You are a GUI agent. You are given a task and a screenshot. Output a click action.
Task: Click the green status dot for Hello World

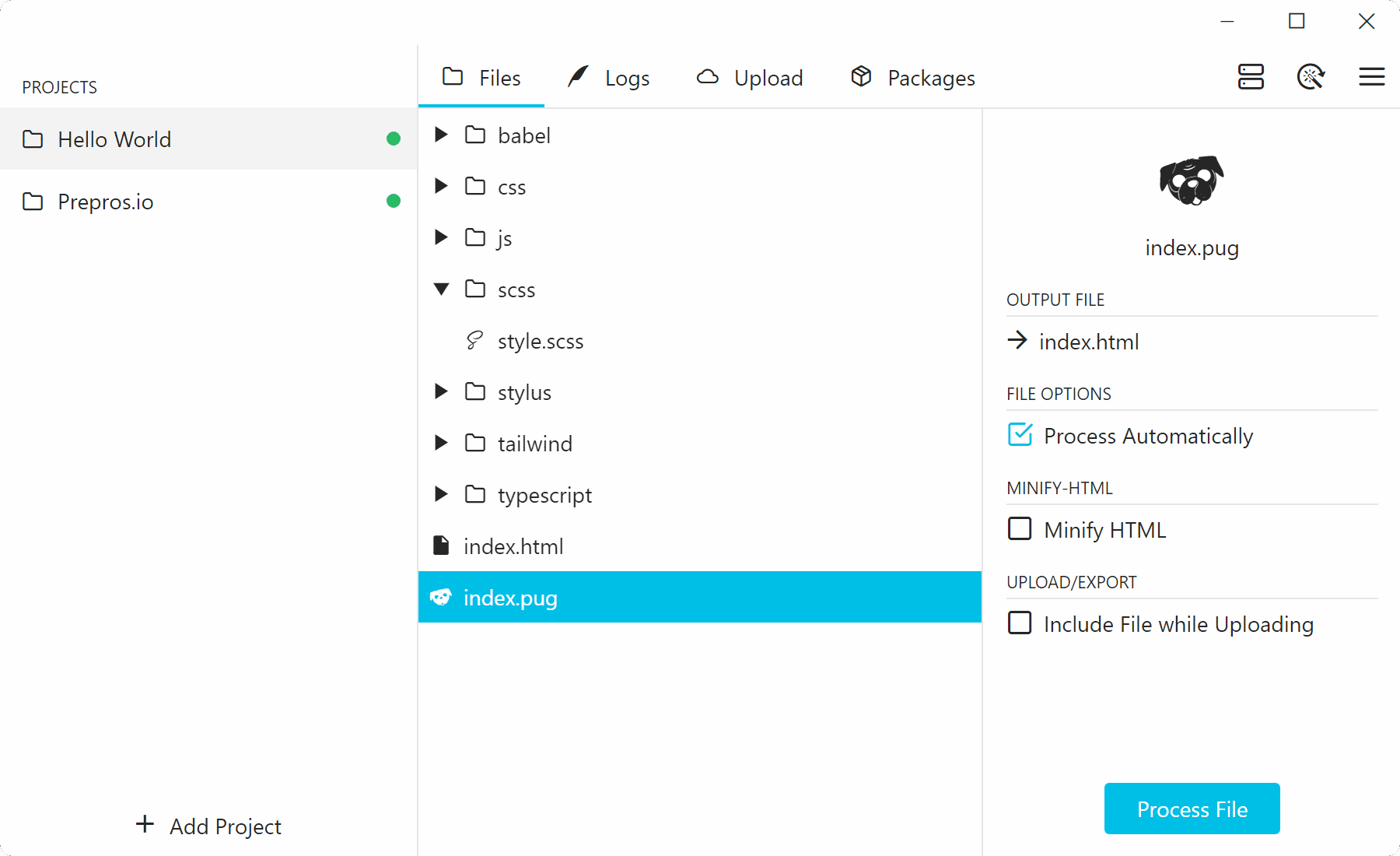[x=394, y=139]
